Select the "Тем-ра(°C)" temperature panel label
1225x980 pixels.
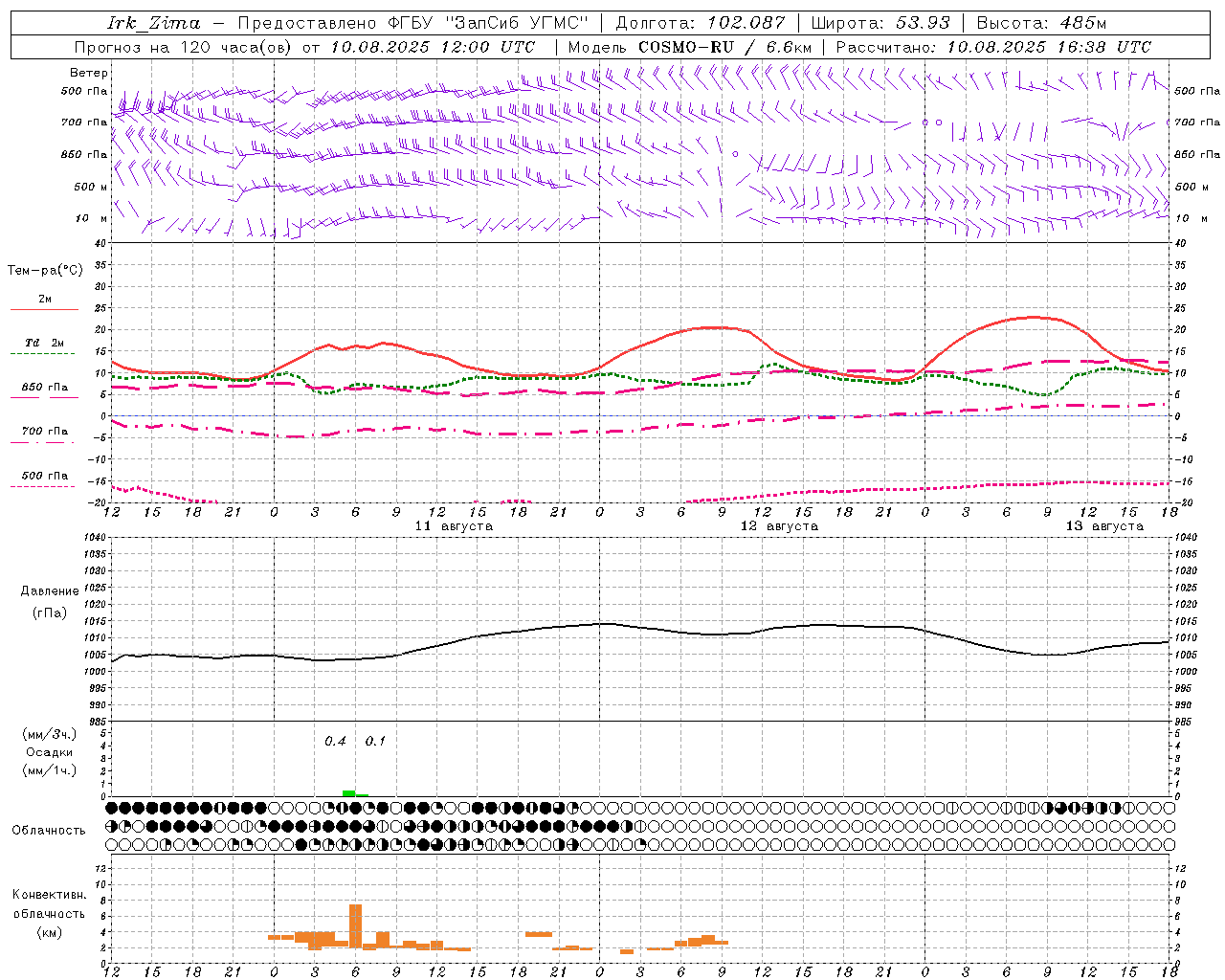(x=45, y=271)
